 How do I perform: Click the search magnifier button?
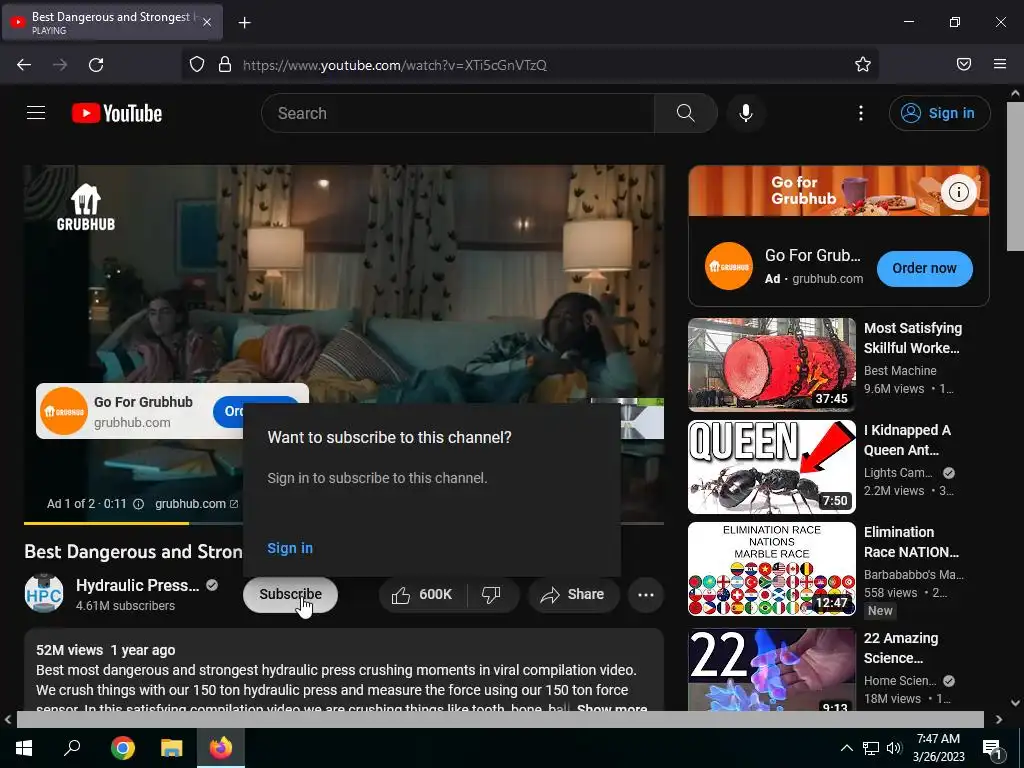point(686,113)
